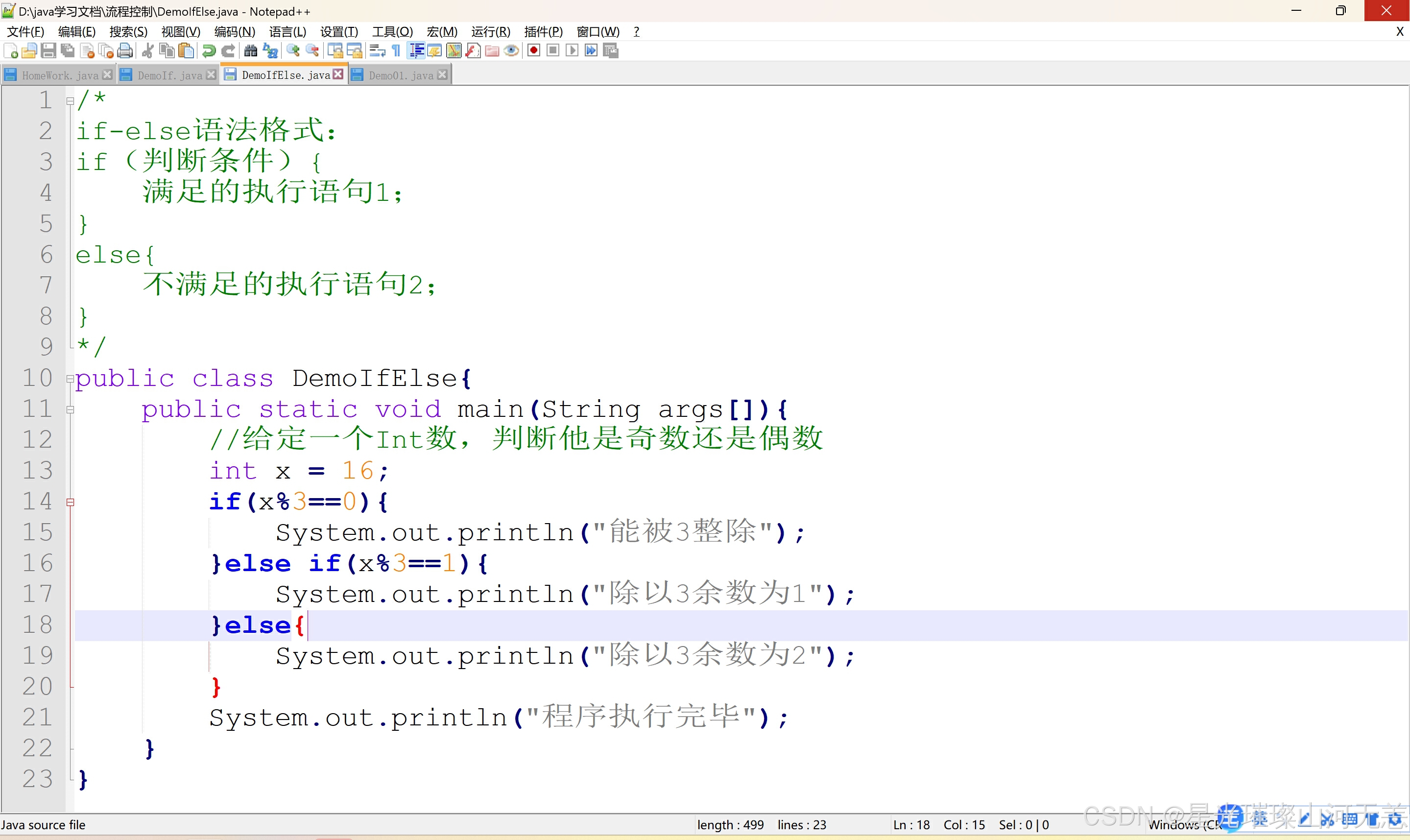1410x840 pixels.
Task: Click the New file toolbar icon
Action: (11, 51)
